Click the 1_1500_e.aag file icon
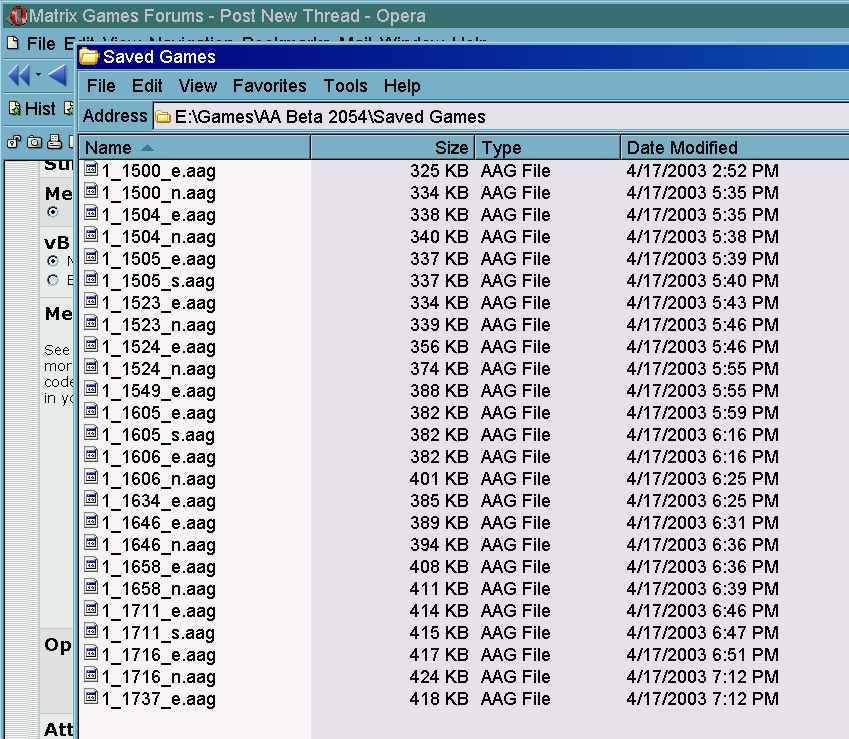Image resolution: width=849 pixels, height=739 pixels. point(91,170)
